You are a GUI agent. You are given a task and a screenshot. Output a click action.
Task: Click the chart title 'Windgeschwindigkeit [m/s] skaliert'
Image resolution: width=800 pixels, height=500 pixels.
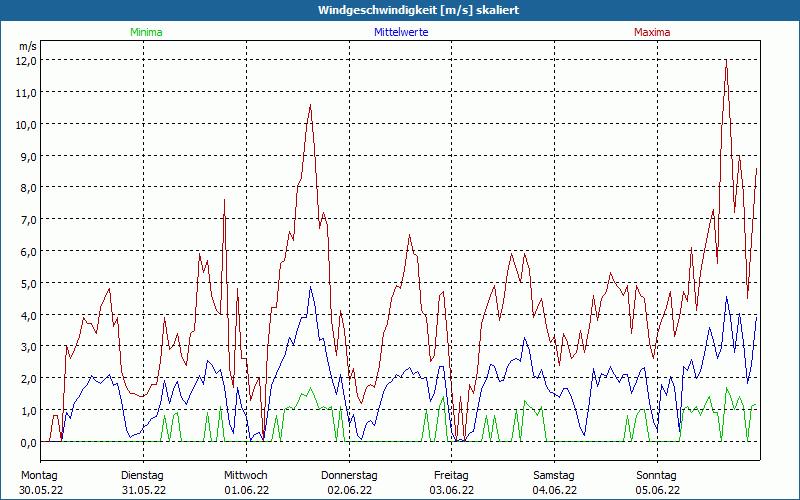(418, 10)
